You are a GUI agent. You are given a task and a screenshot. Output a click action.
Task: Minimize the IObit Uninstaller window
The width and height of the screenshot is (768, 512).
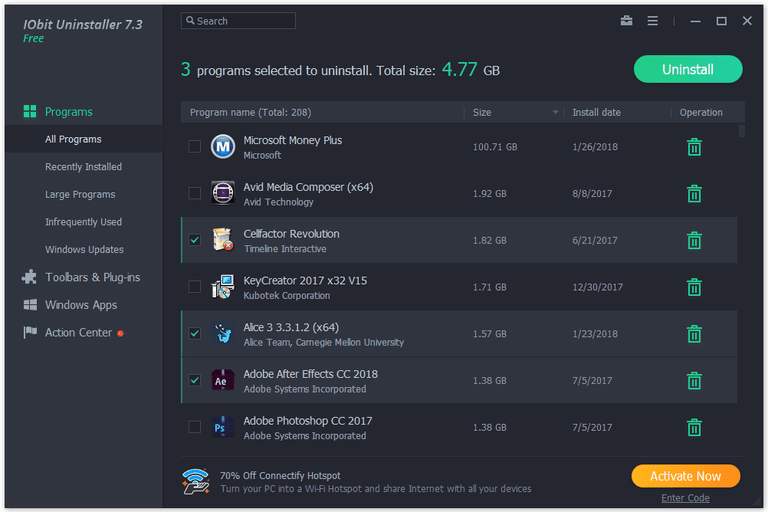tap(695, 21)
